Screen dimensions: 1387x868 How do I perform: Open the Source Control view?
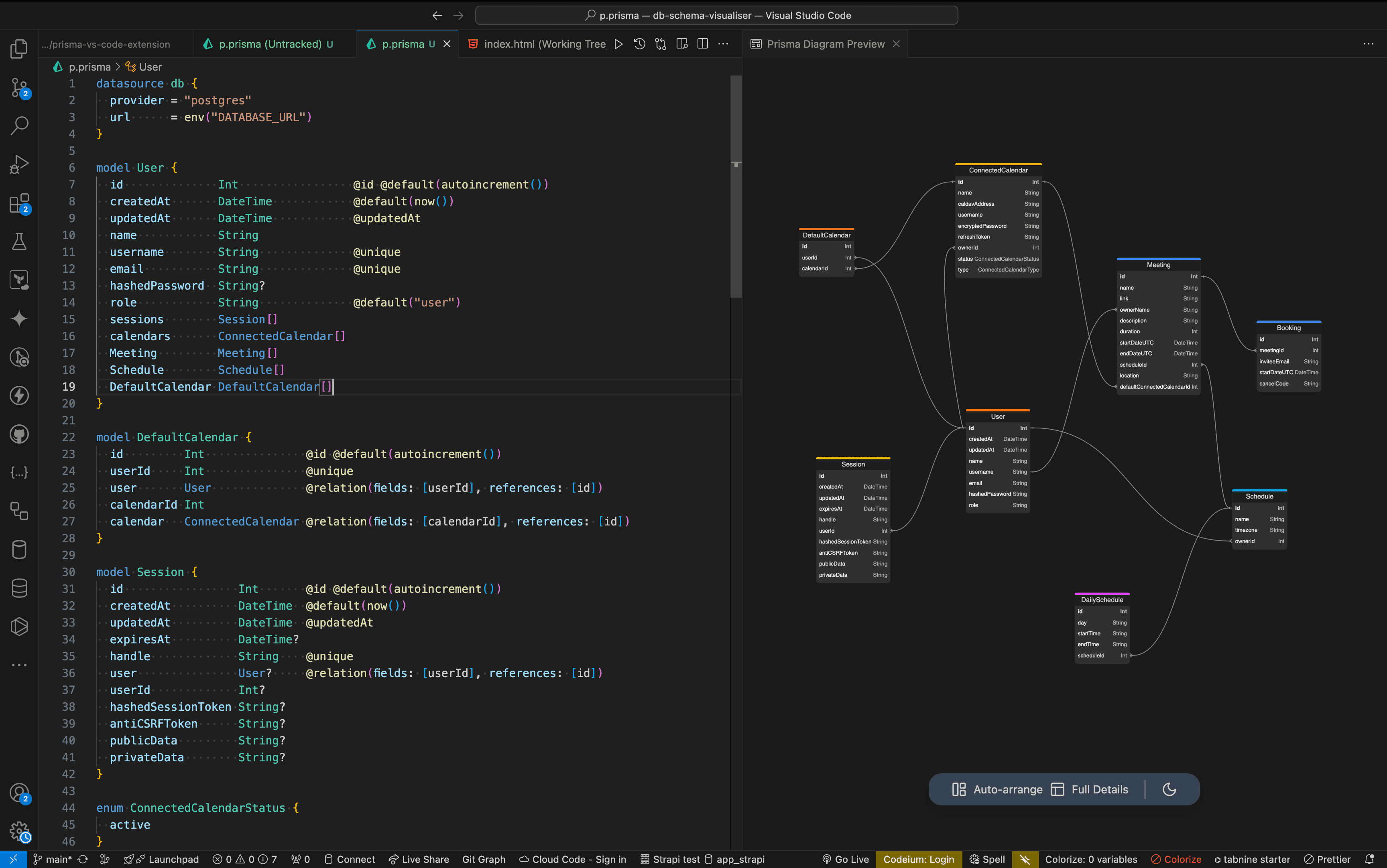(x=19, y=87)
